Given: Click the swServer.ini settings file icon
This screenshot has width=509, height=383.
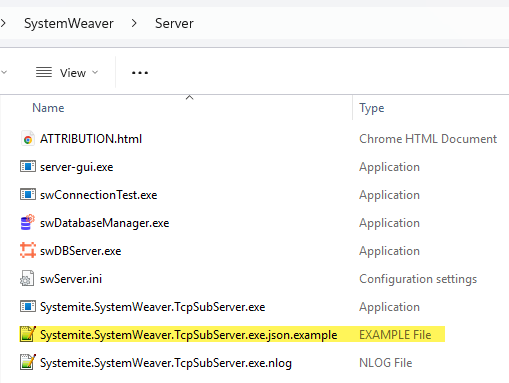Looking at the screenshot, I should pos(27,278).
